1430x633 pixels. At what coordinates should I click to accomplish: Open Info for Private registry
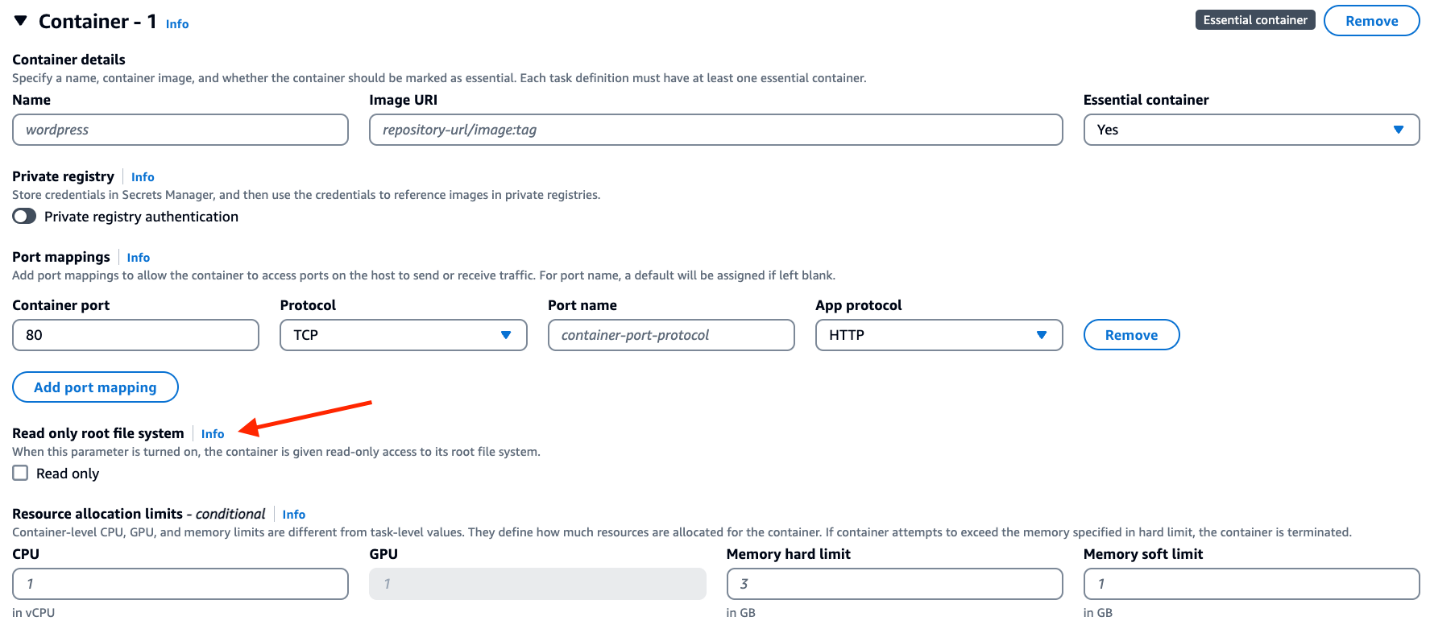[142, 176]
